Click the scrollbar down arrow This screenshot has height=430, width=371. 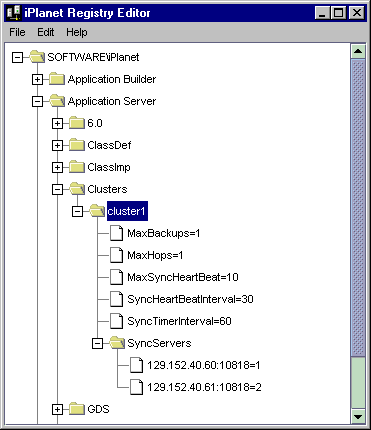358,416
